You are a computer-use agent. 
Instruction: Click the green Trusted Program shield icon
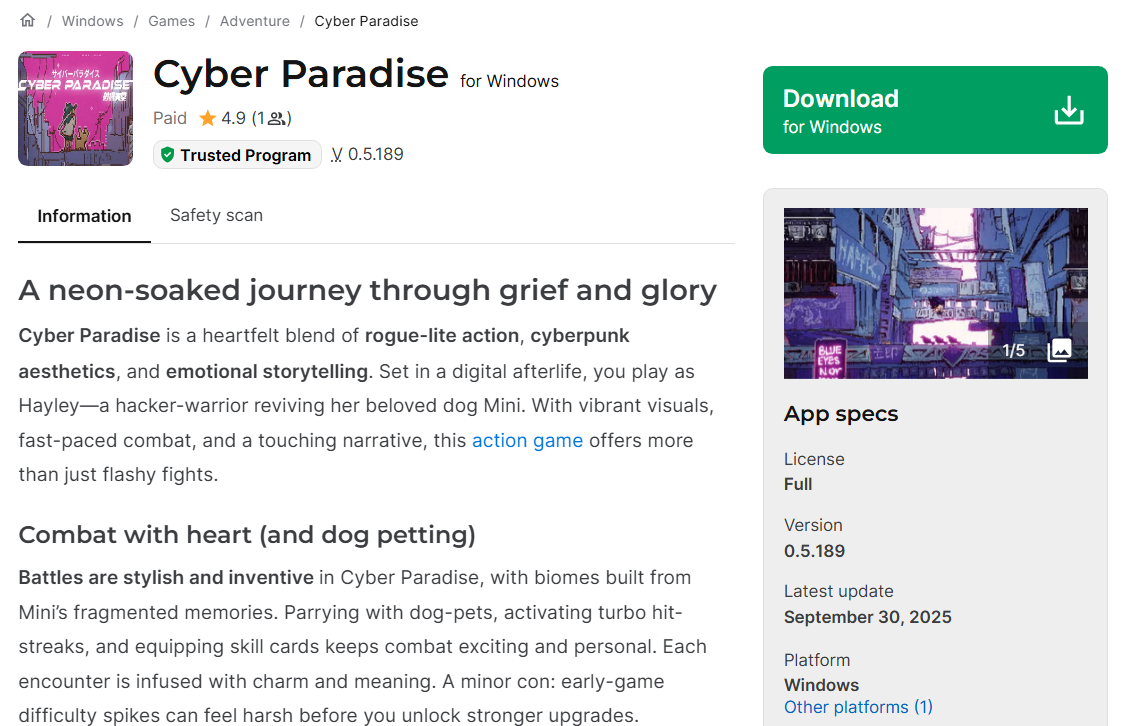point(168,155)
